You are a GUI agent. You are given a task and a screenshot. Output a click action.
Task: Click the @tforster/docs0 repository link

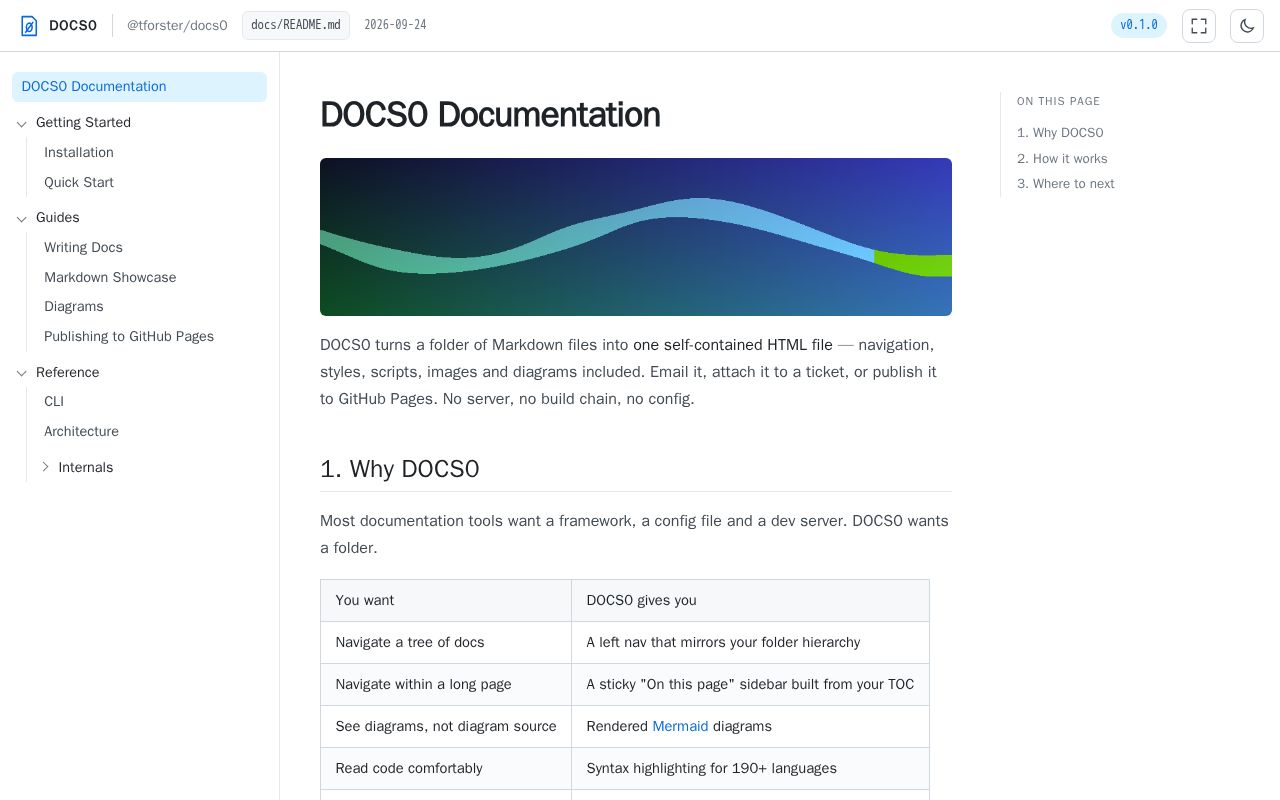177,26
